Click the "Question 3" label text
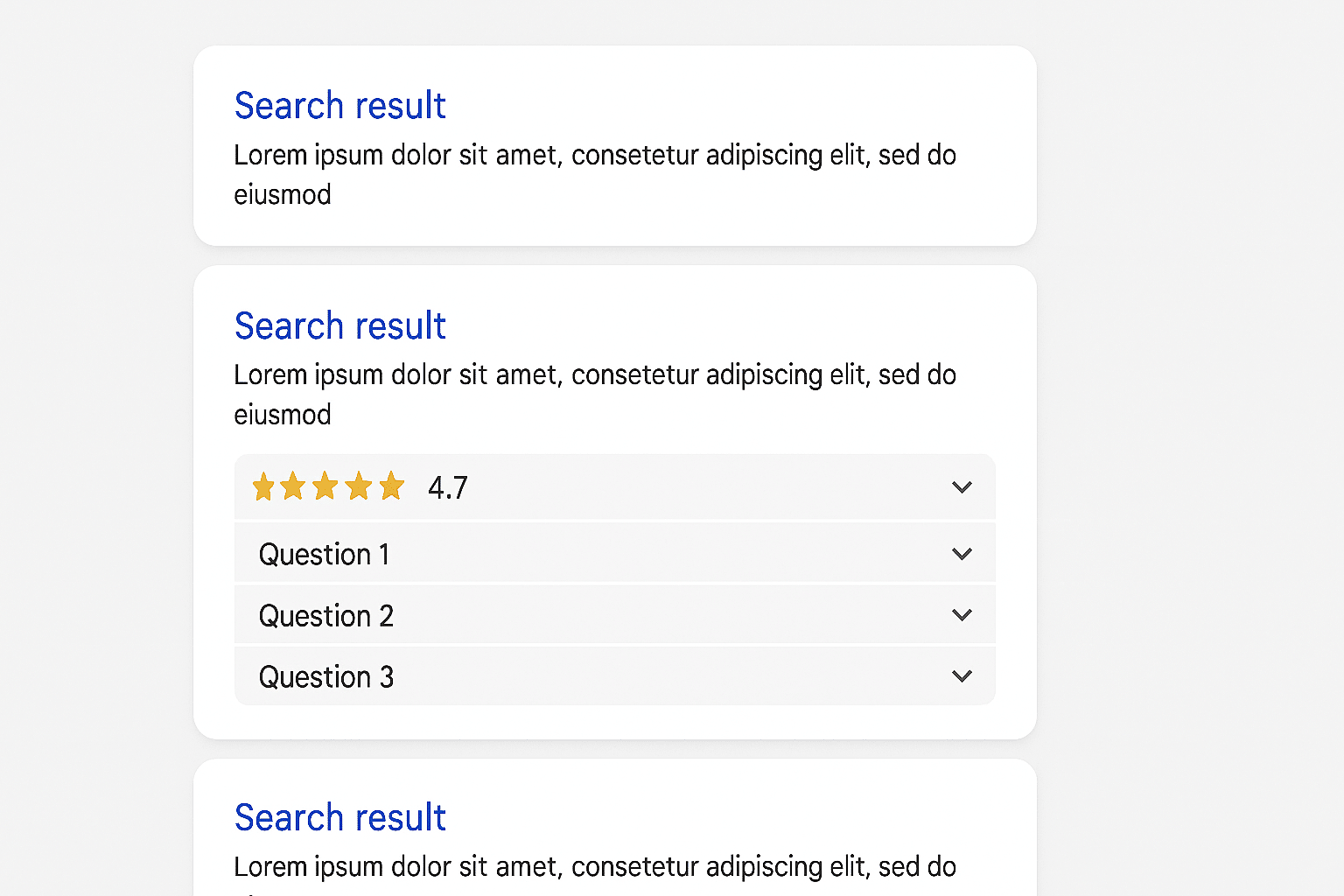The height and width of the screenshot is (896, 1344). (325, 677)
